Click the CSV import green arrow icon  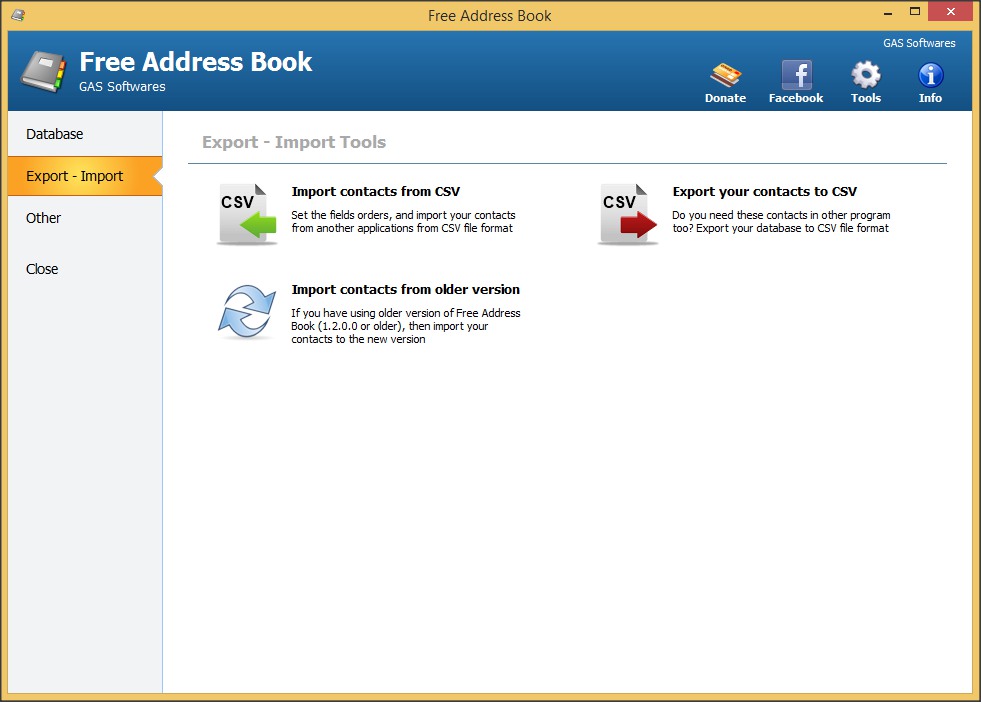pos(247,214)
